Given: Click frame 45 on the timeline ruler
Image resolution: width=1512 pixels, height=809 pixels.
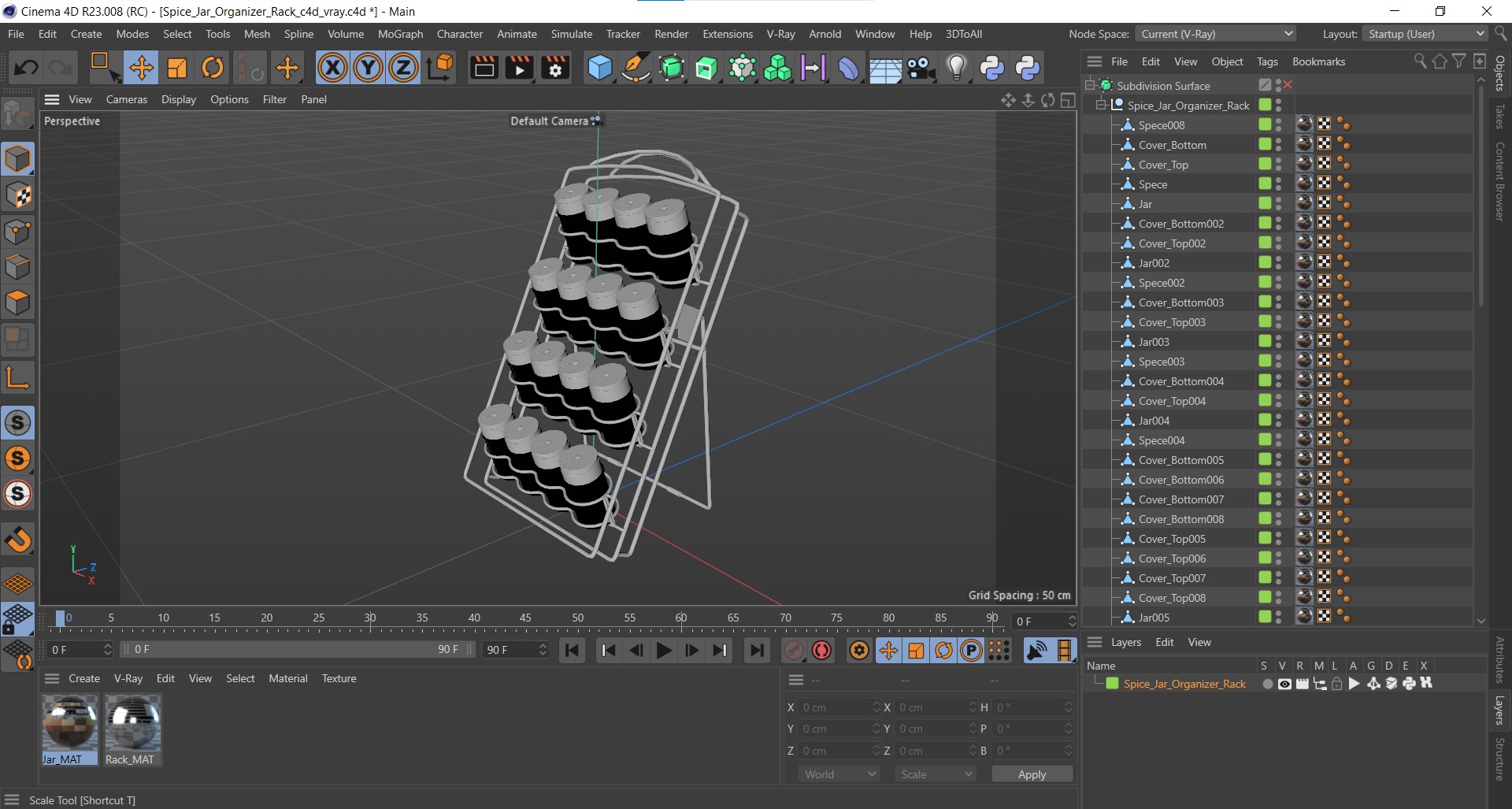Looking at the screenshot, I should tap(525, 618).
